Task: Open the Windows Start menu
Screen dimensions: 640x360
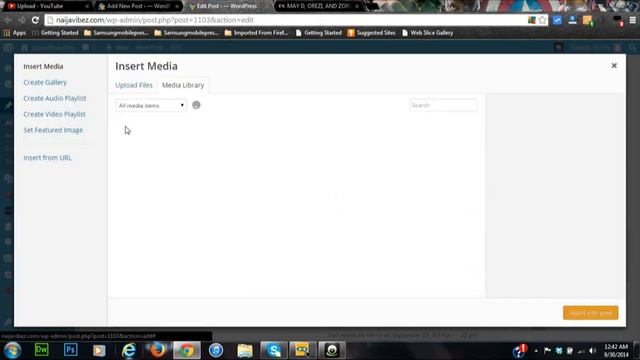Action: [12, 350]
